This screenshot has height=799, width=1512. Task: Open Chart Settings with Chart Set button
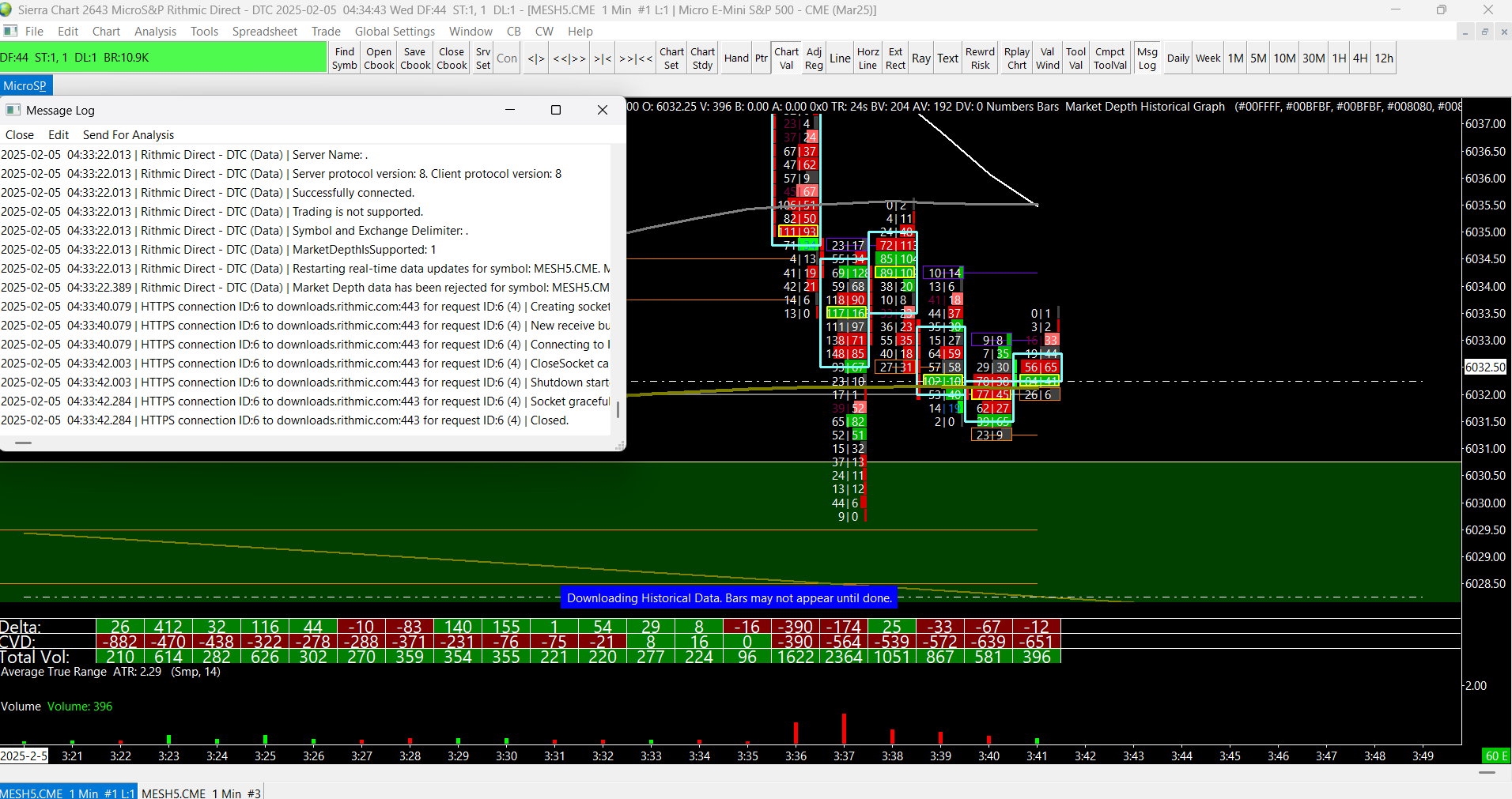671,58
